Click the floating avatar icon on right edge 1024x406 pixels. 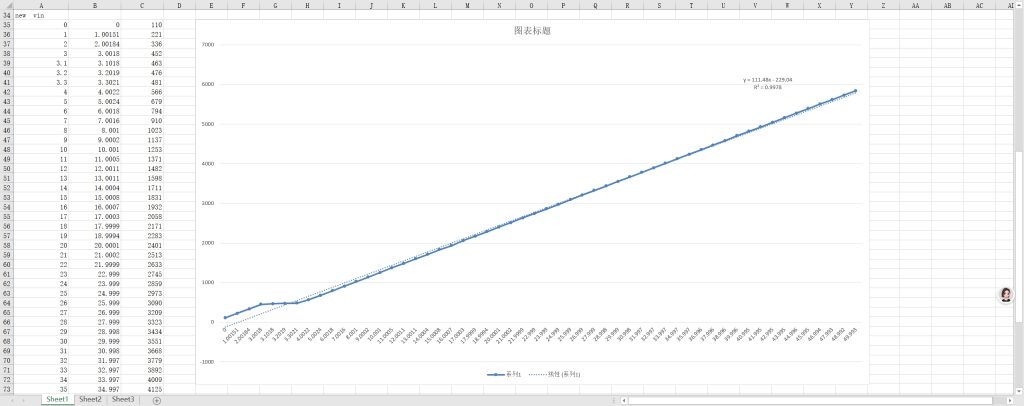(x=1006, y=294)
